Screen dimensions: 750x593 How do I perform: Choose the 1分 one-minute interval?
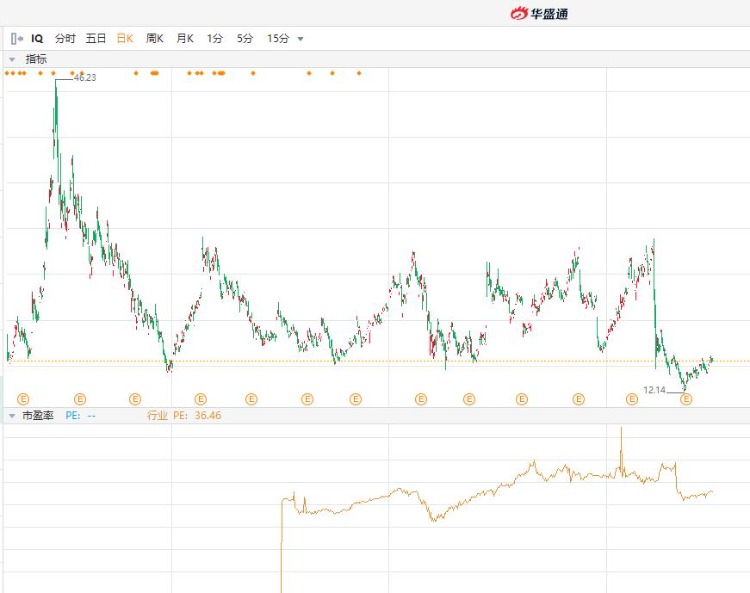(x=215, y=38)
